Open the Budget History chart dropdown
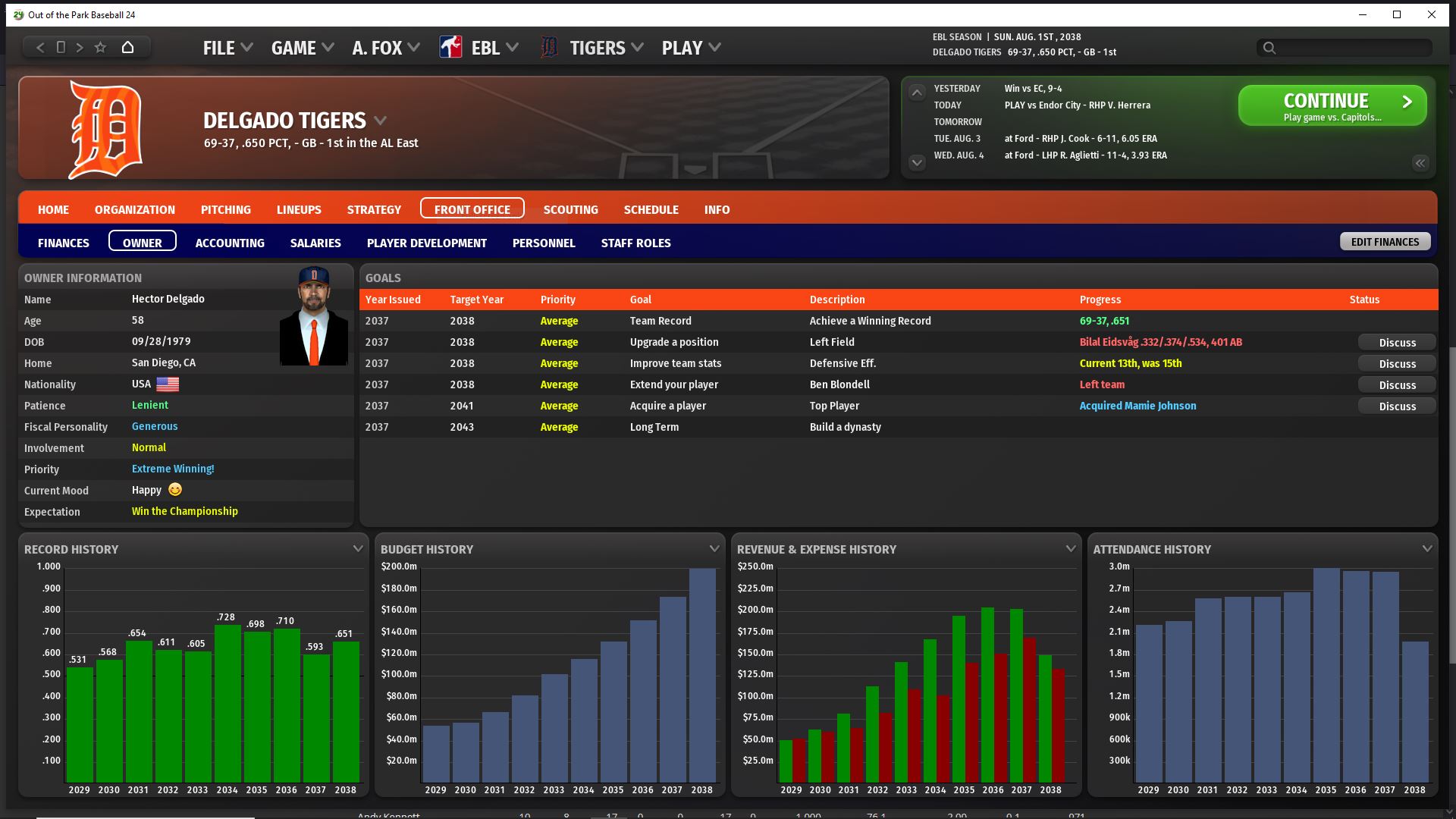The image size is (1456, 819). point(714,548)
